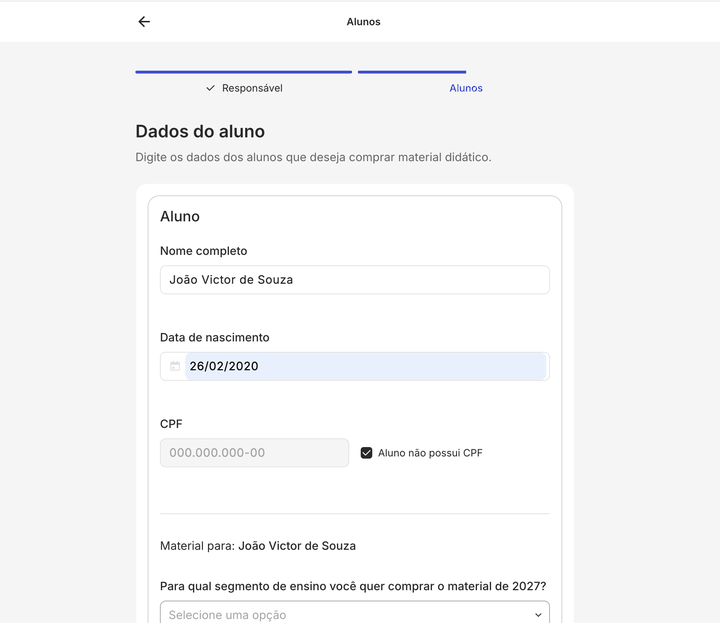Open the 'Selecione uma opção' segment dropdown
The width and height of the screenshot is (720, 623).
point(354,614)
